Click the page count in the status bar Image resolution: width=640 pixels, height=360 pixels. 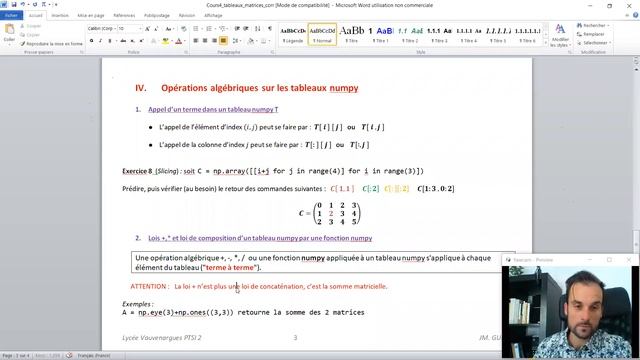coord(16,356)
